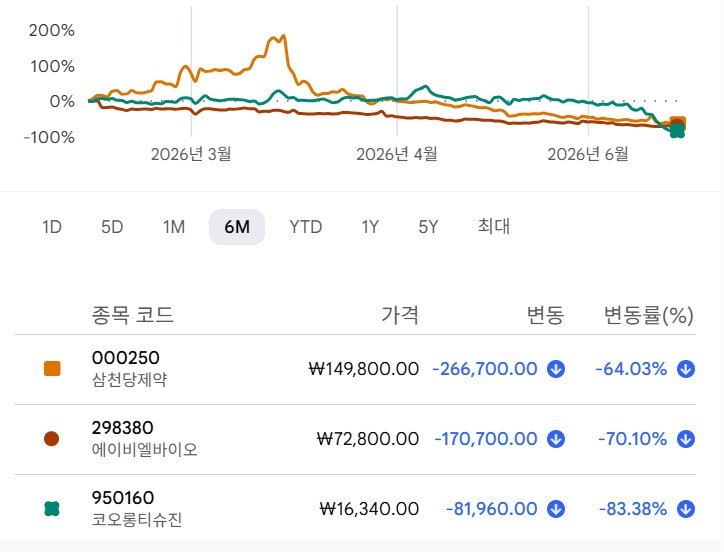This screenshot has width=724, height=552.
Task: Click the percentage -64.03%
Action: (631, 369)
